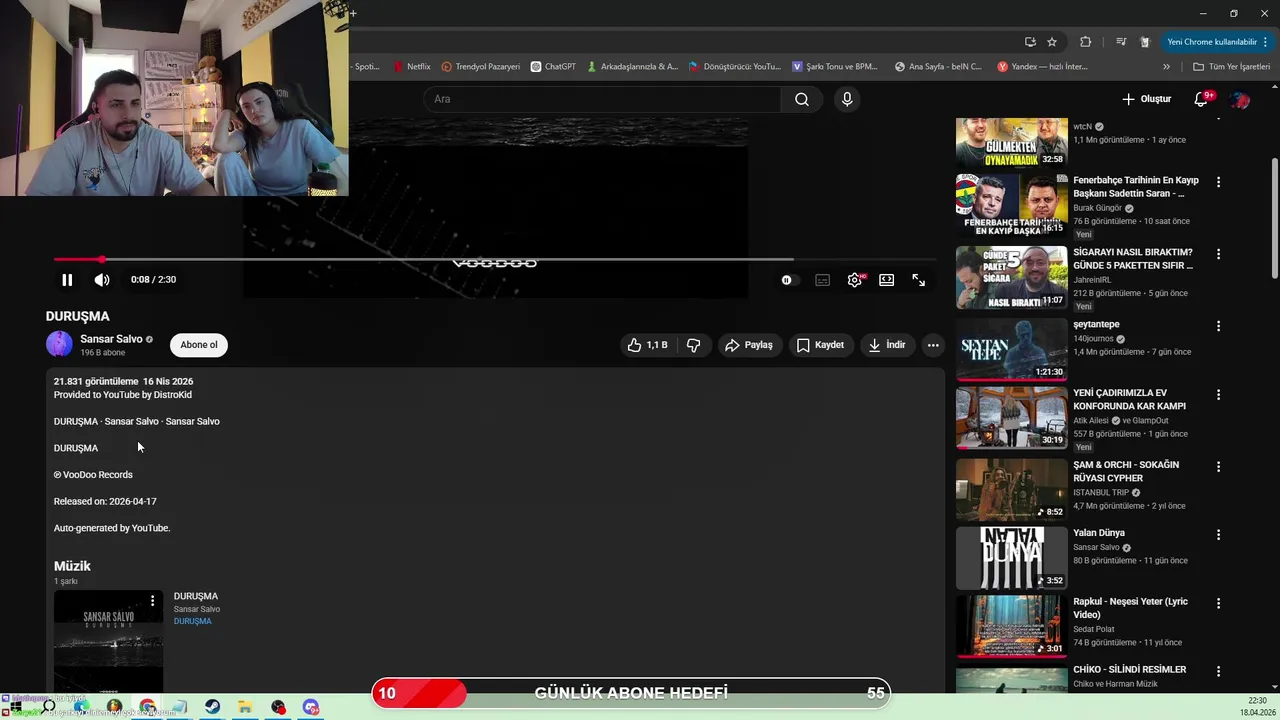Open options for şeytantepe video
Image resolution: width=1280 pixels, height=720 pixels.
[x=1218, y=326]
